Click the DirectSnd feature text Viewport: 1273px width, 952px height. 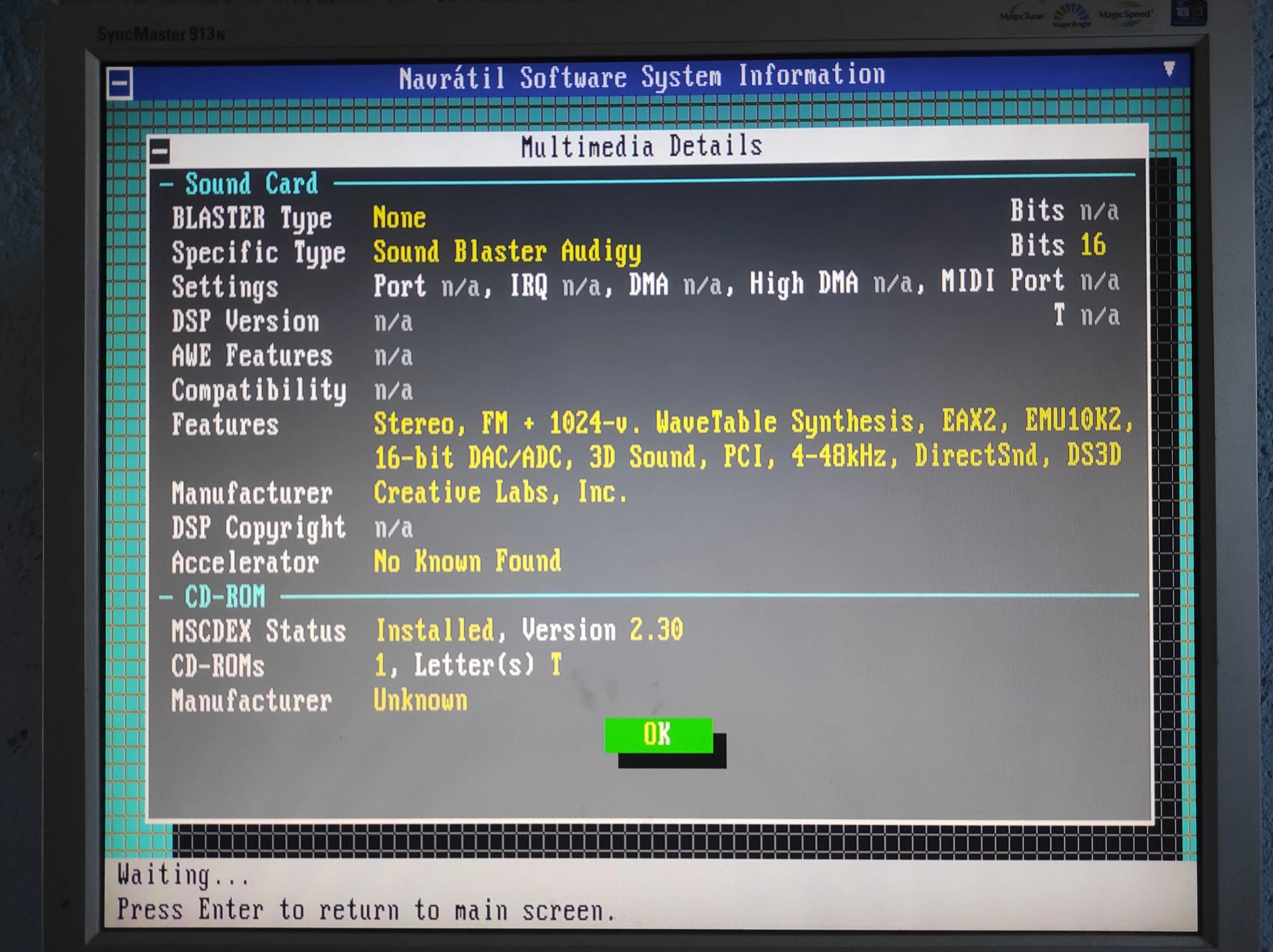click(x=977, y=454)
